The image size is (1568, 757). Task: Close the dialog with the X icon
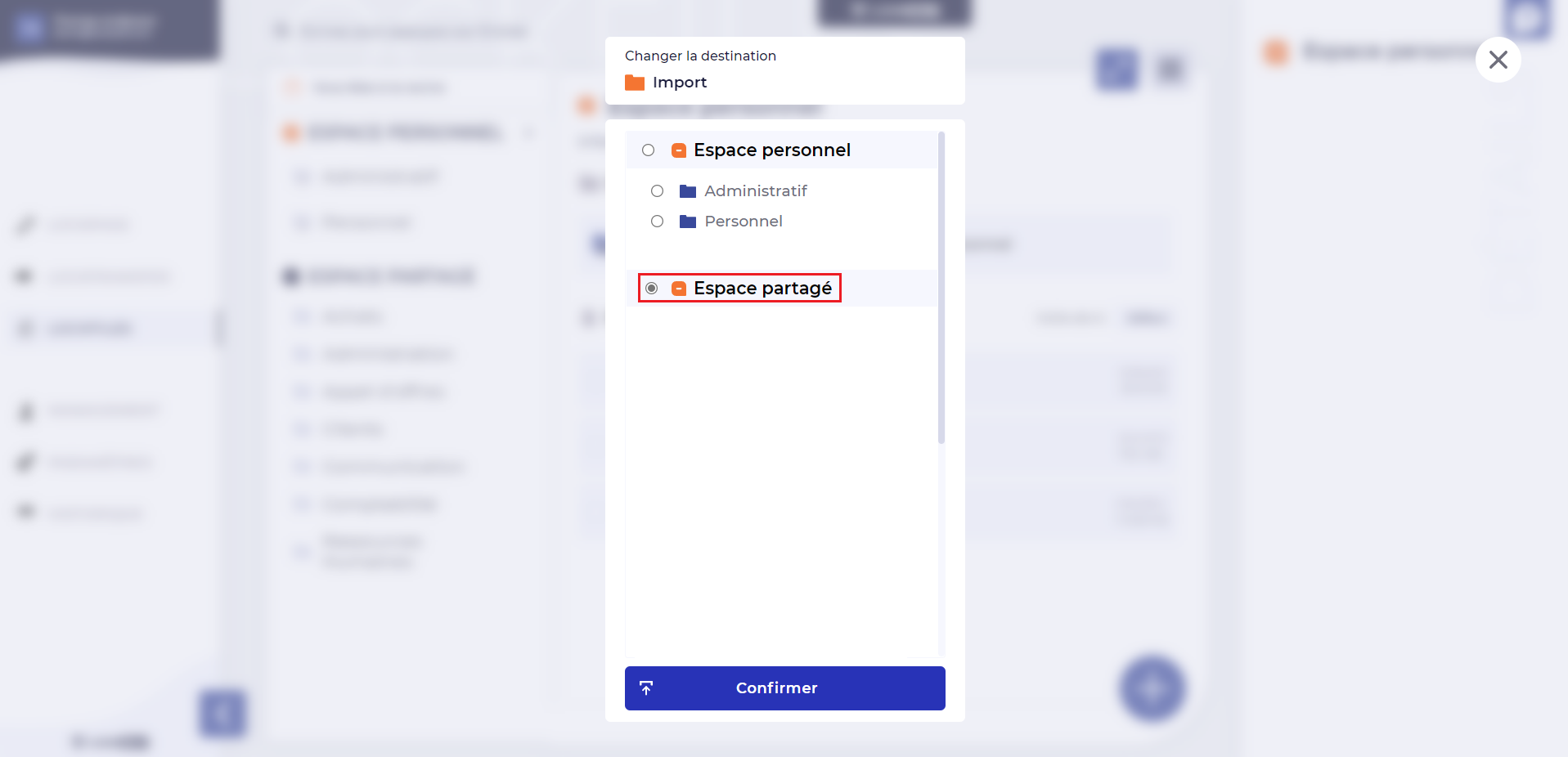pos(1498,60)
